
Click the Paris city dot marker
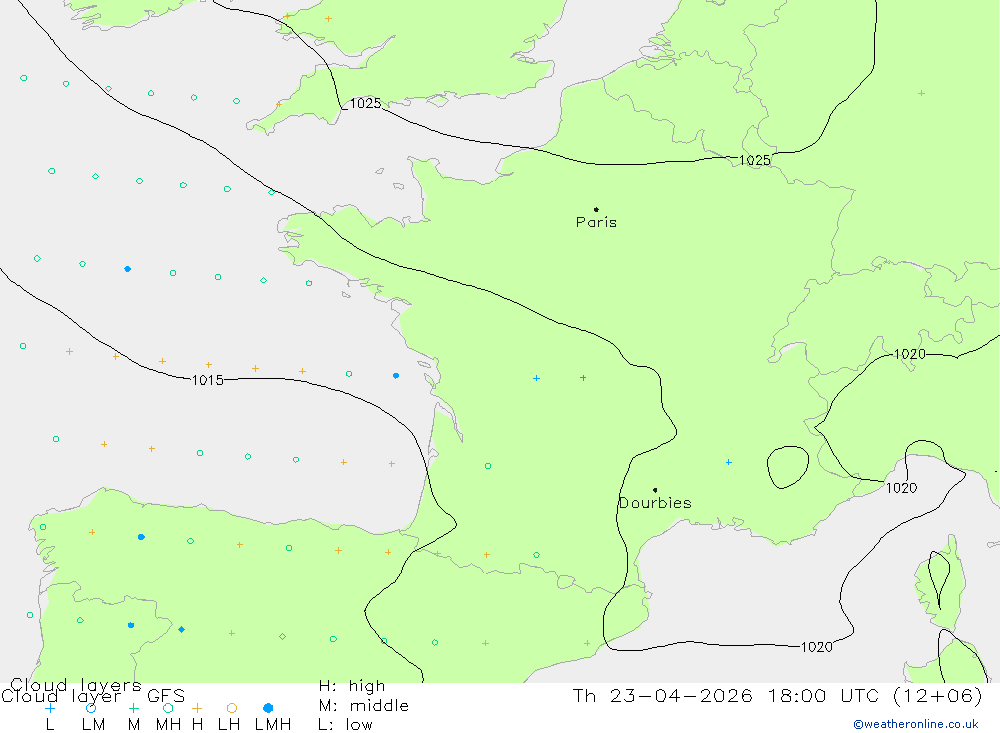click(x=596, y=209)
